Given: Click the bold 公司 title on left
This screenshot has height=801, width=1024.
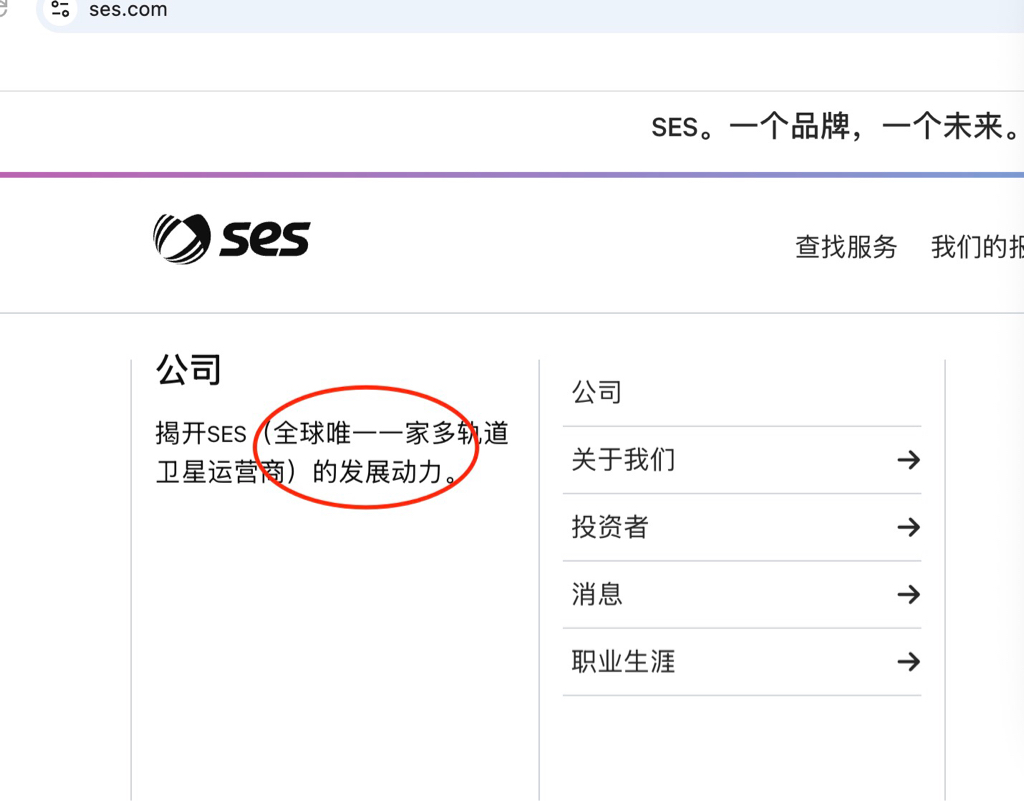Looking at the screenshot, I should pos(188,369).
